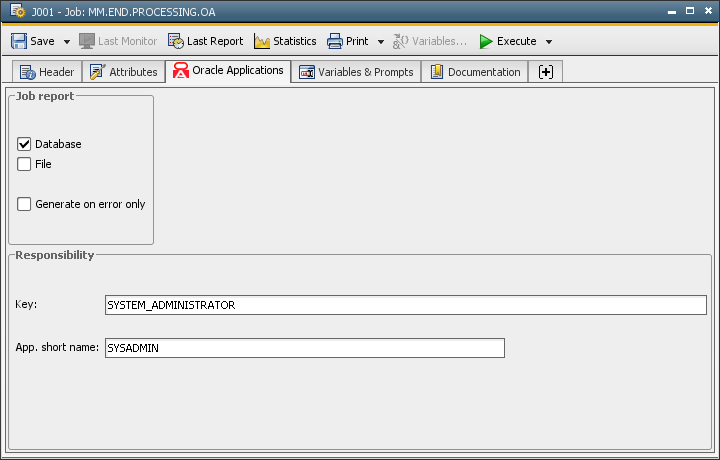Click the Save disk icon

(x=19, y=41)
